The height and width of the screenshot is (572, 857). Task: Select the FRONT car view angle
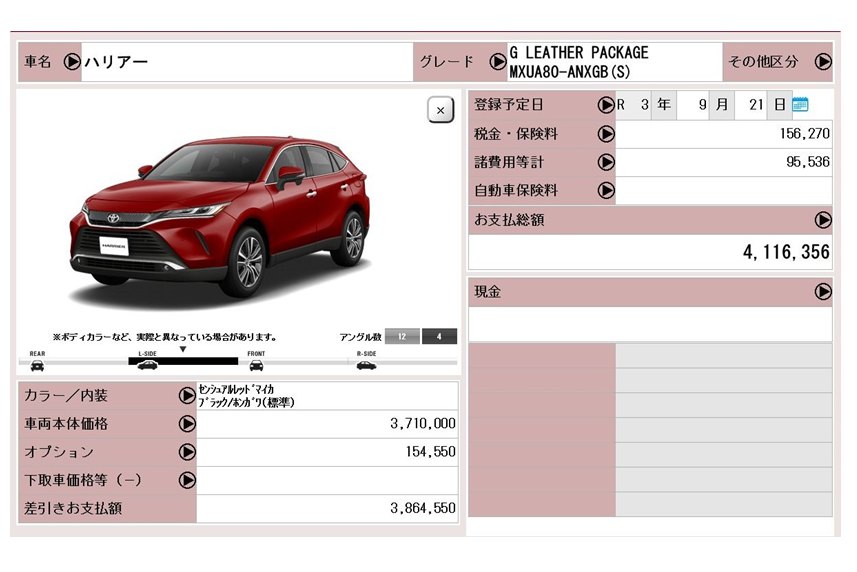point(256,364)
